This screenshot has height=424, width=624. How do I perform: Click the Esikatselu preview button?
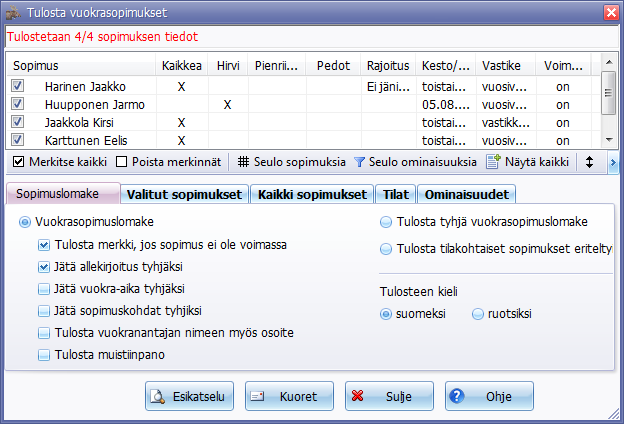pos(189,396)
